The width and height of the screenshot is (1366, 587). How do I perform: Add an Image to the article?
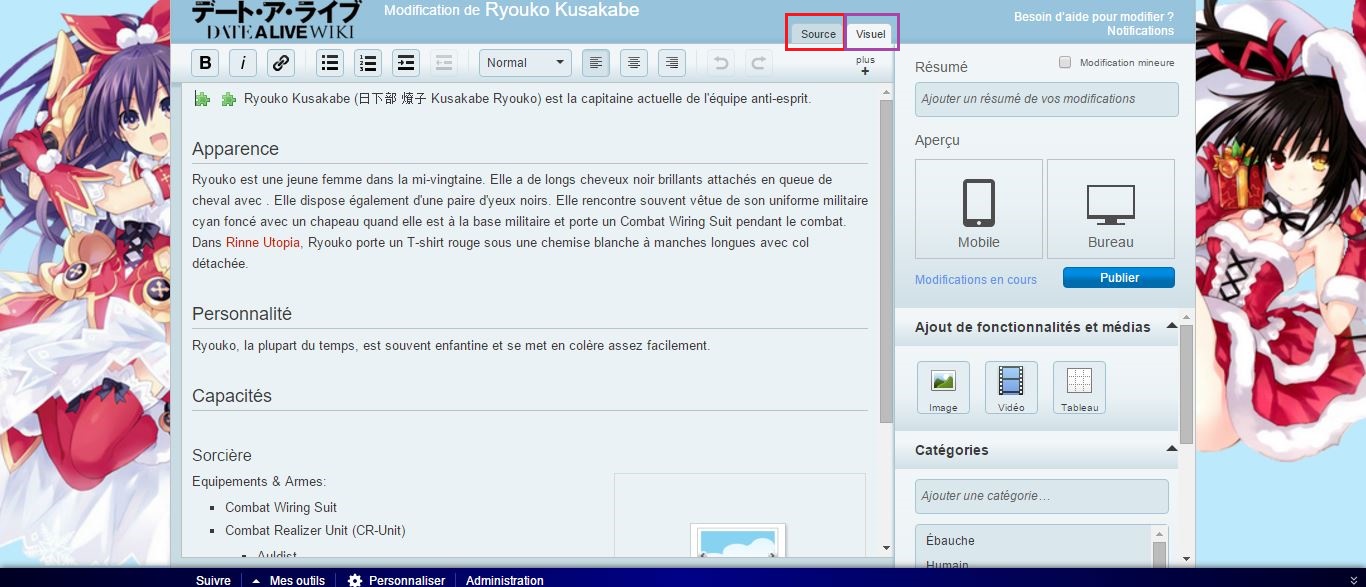click(x=943, y=388)
